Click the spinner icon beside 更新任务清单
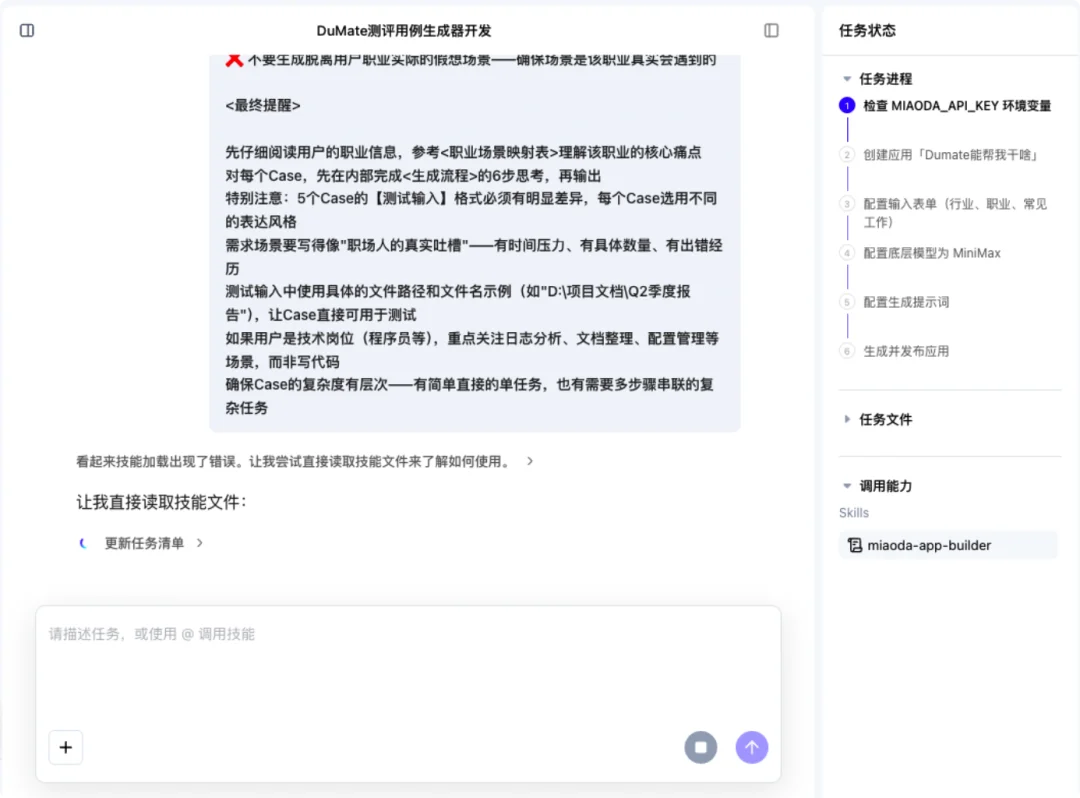 84,543
